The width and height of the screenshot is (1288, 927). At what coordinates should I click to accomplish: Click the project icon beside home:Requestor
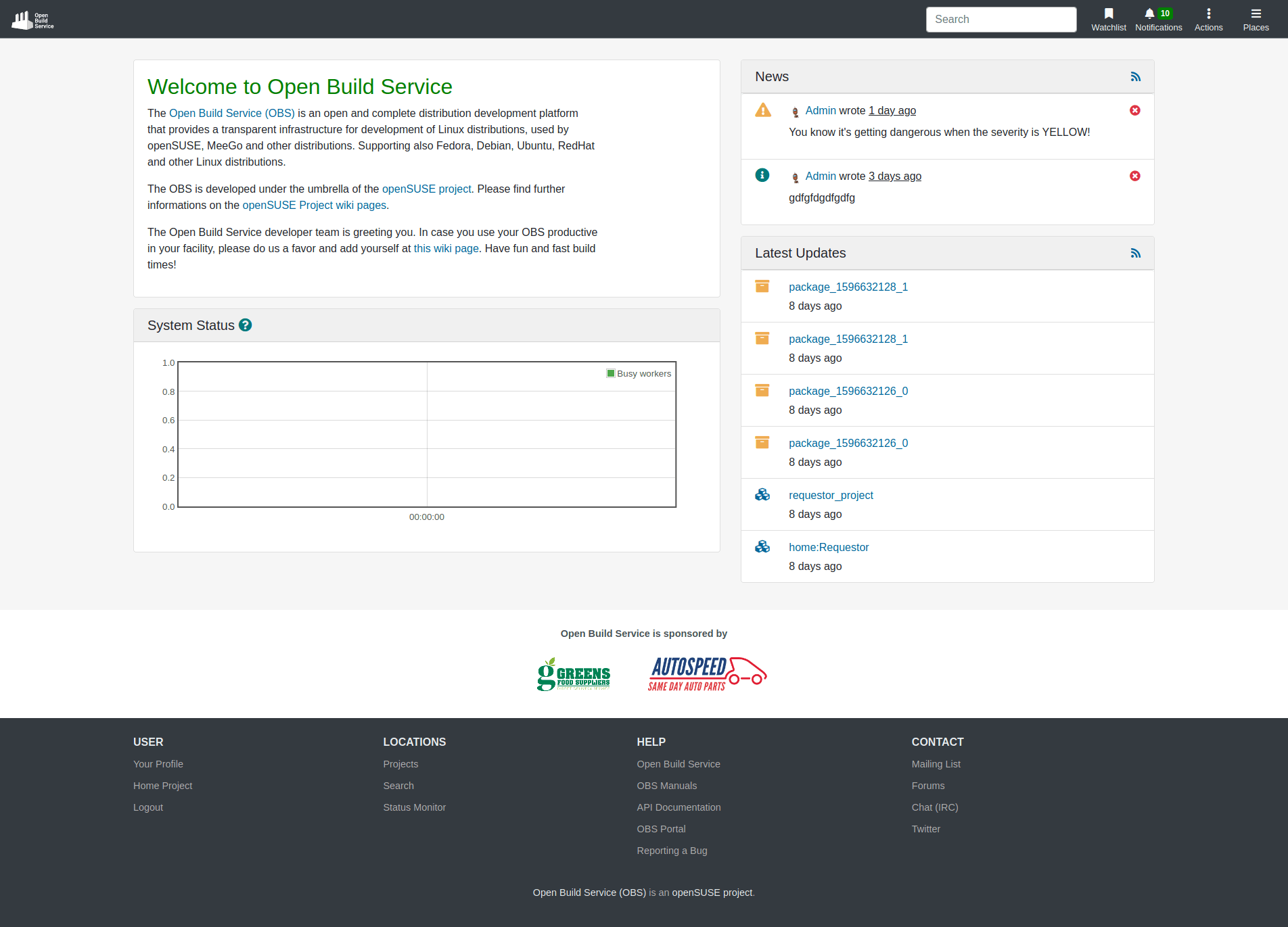coord(762,546)
